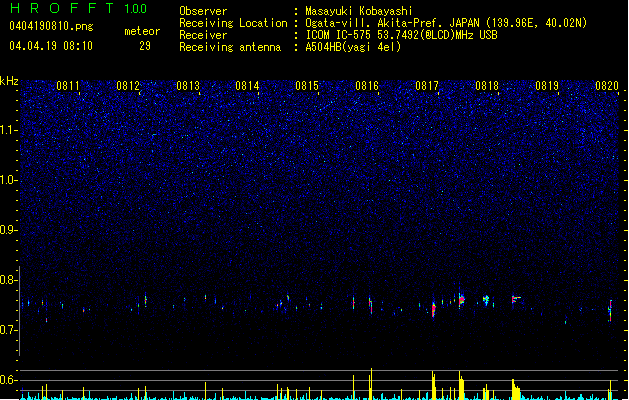This screenshot has height=400, width=629.
Task: Click the meteor count value 29
Action: tap(145, 46)
